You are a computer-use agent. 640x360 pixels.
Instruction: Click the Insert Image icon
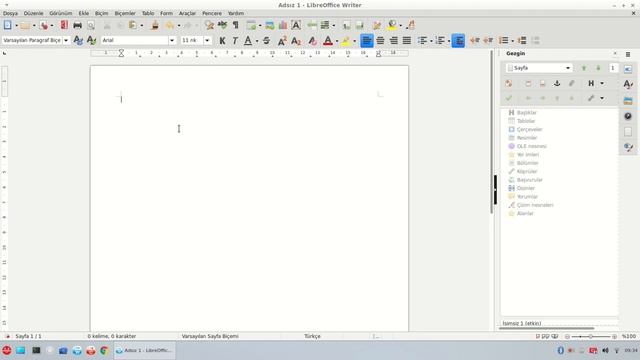click(270, 25)
